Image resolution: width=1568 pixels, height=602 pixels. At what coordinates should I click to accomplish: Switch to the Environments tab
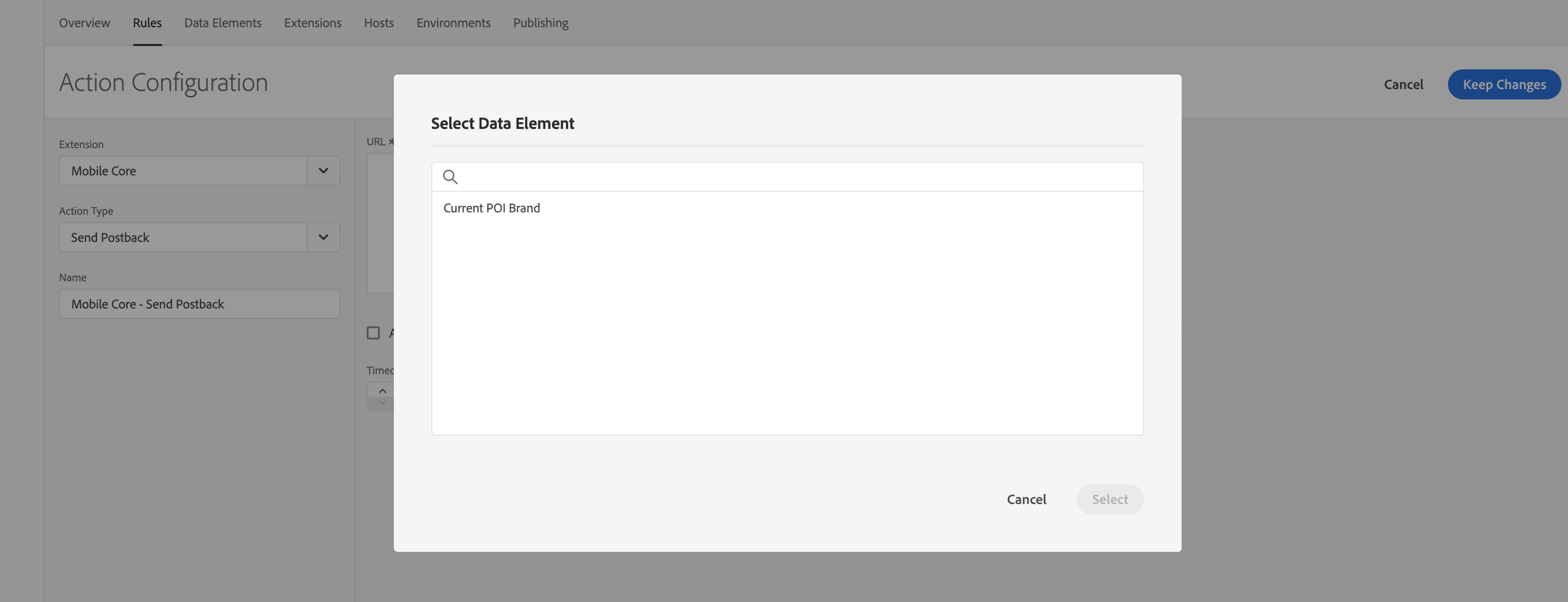(453, 23)
